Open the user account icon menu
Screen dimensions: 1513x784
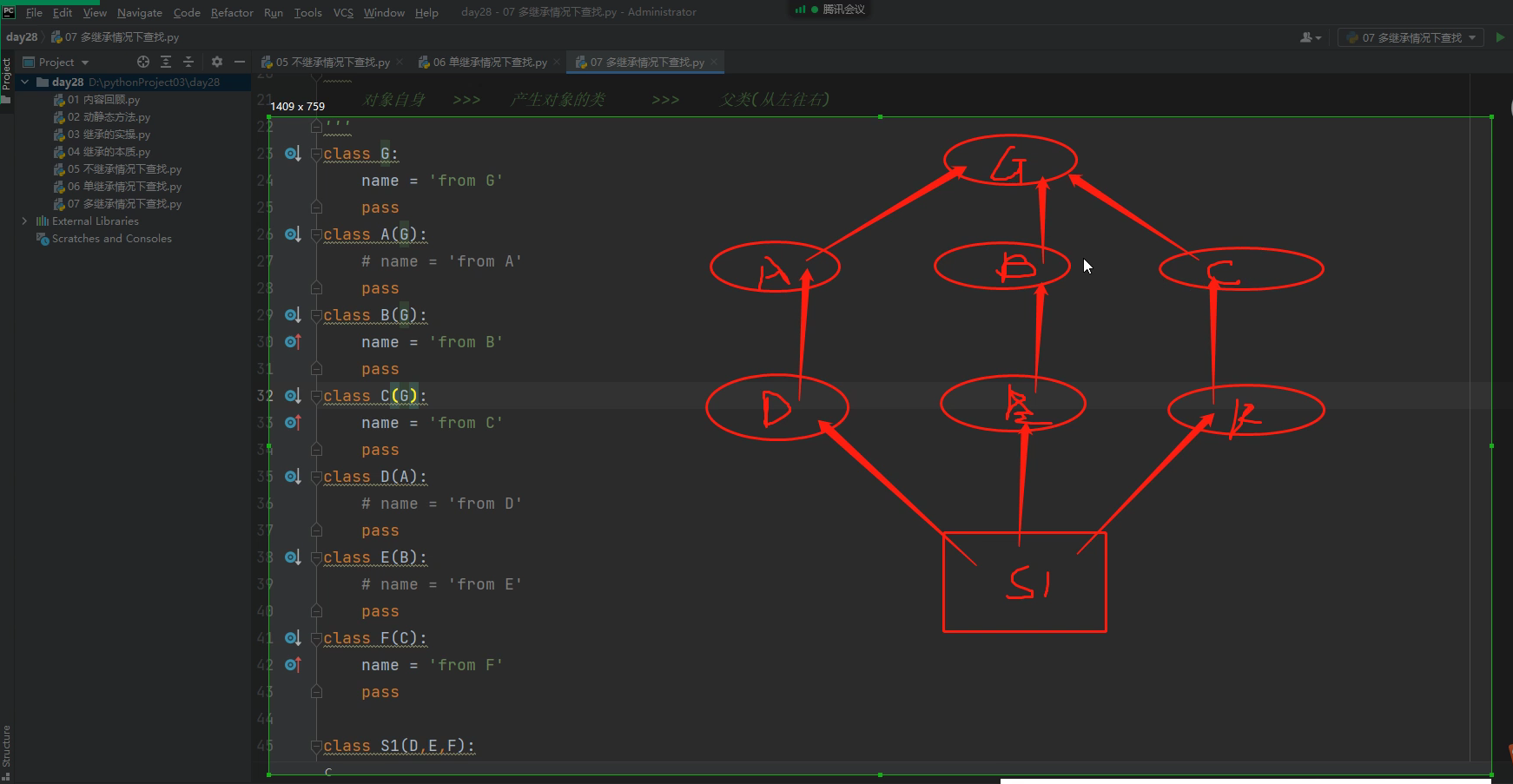[x=1310, y=37]
